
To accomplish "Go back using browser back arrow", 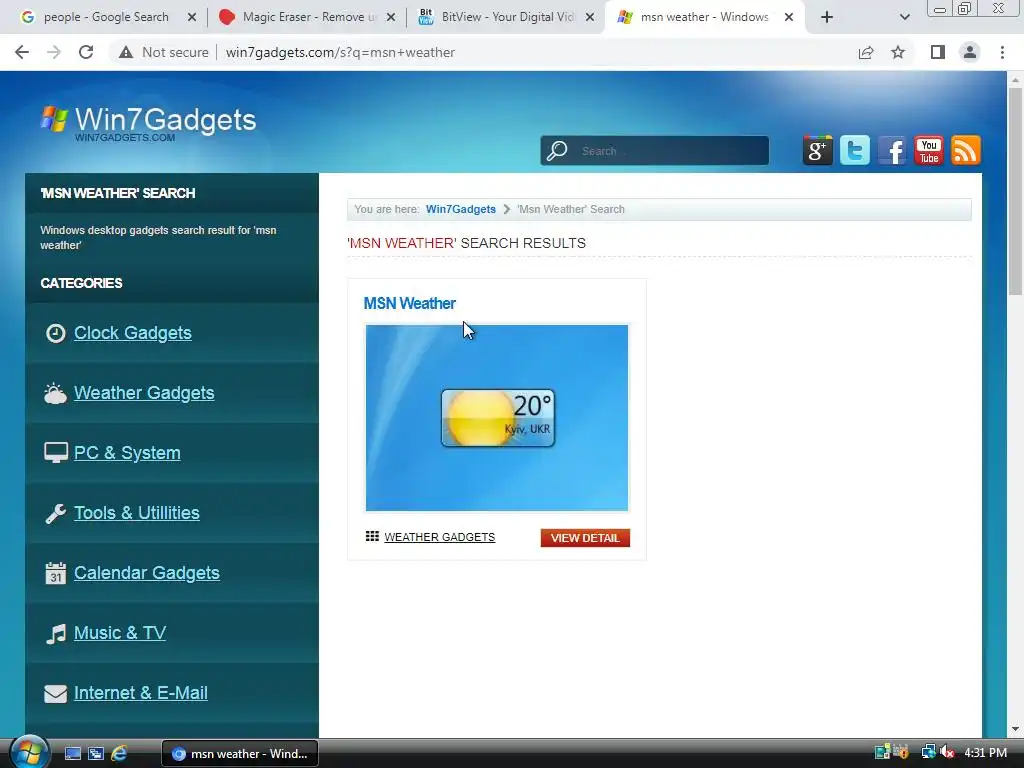I will [22, 52].
